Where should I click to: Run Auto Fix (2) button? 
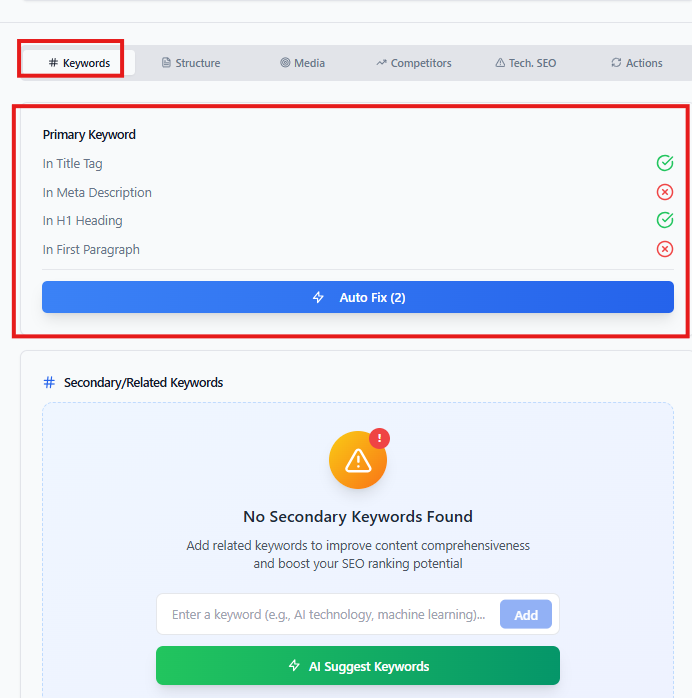358,297
